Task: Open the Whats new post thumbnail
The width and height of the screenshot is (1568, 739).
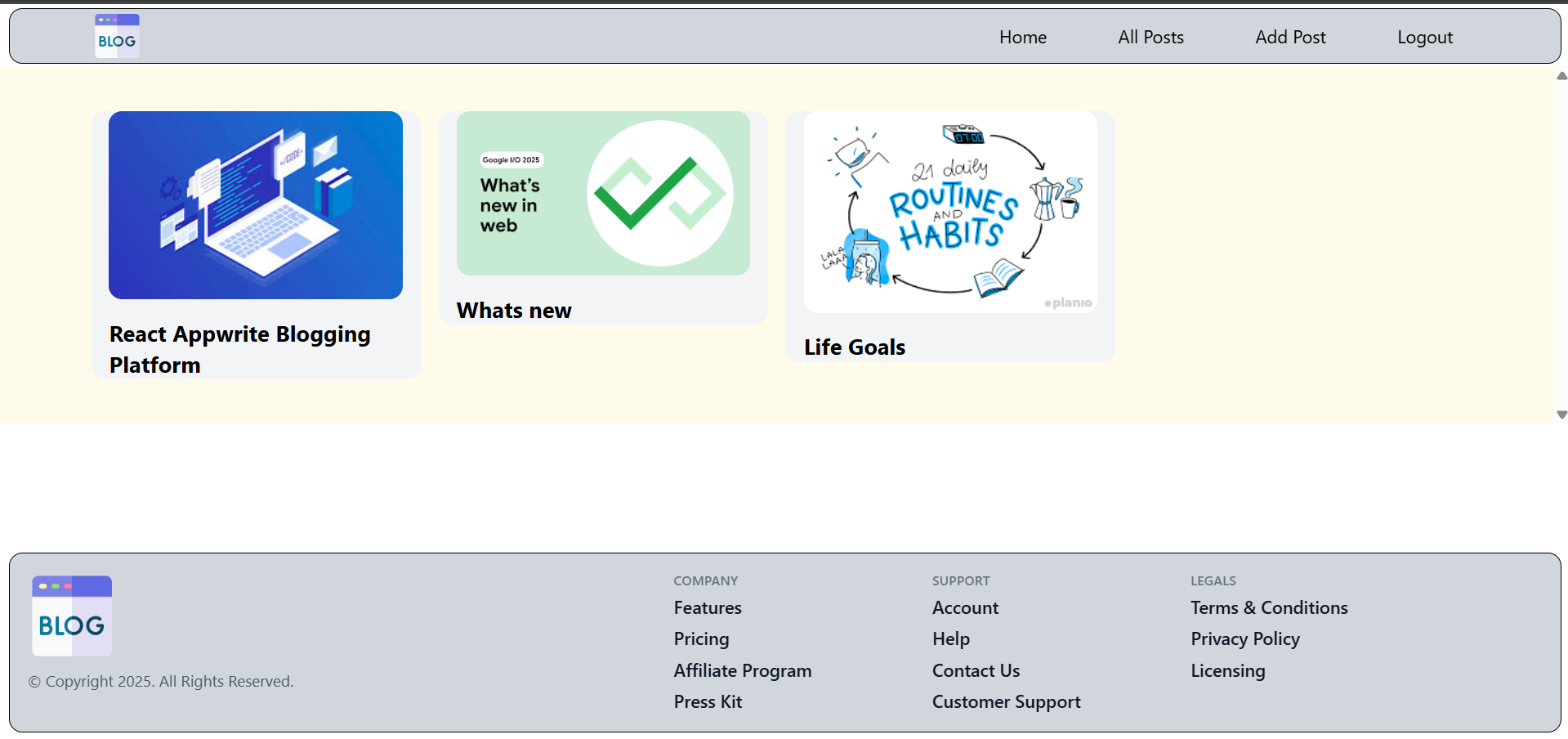Action: pyautogui.click(x=603, y=193)
